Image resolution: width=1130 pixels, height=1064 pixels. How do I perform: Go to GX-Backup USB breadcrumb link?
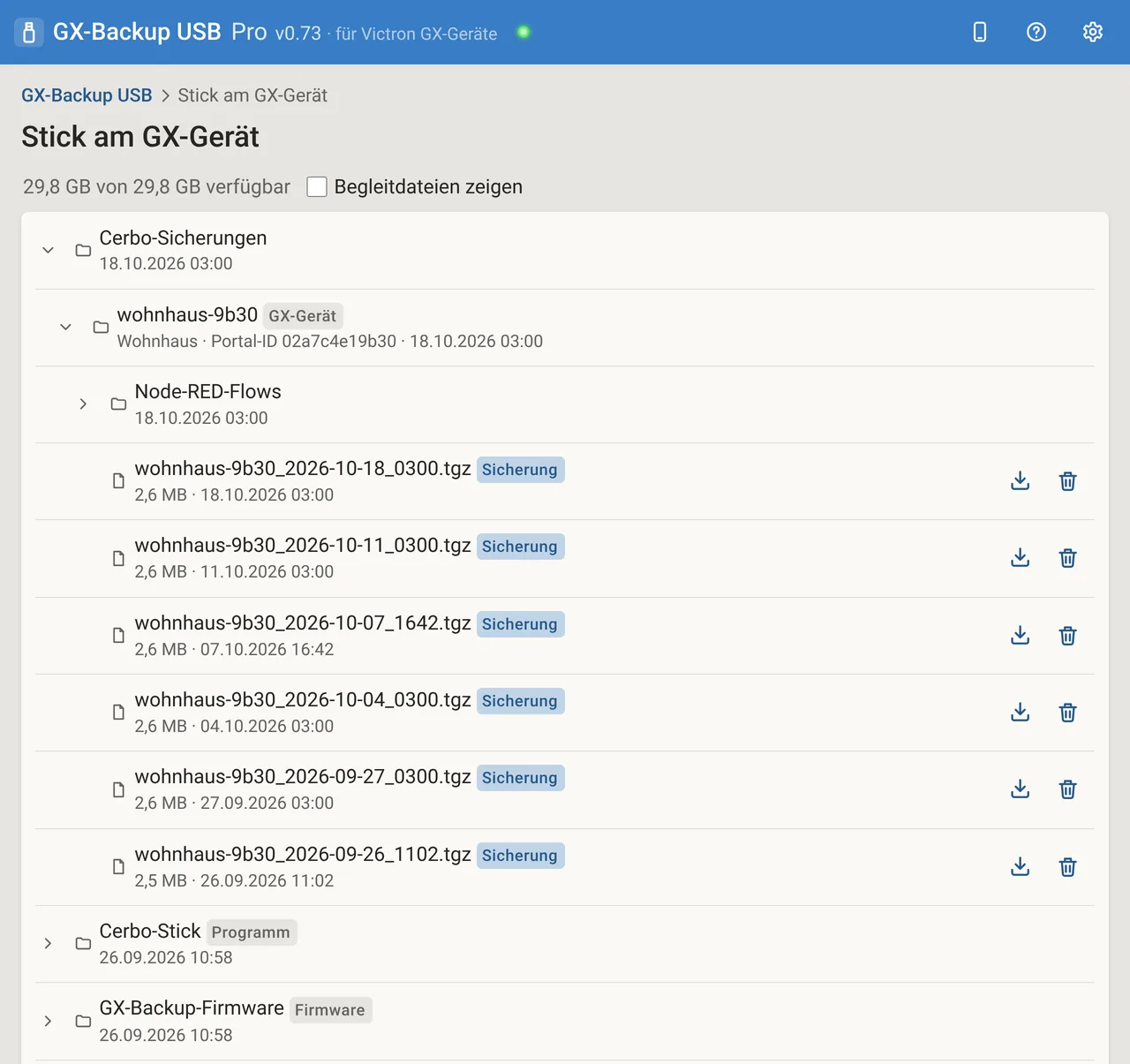click(x=87, y=95)
